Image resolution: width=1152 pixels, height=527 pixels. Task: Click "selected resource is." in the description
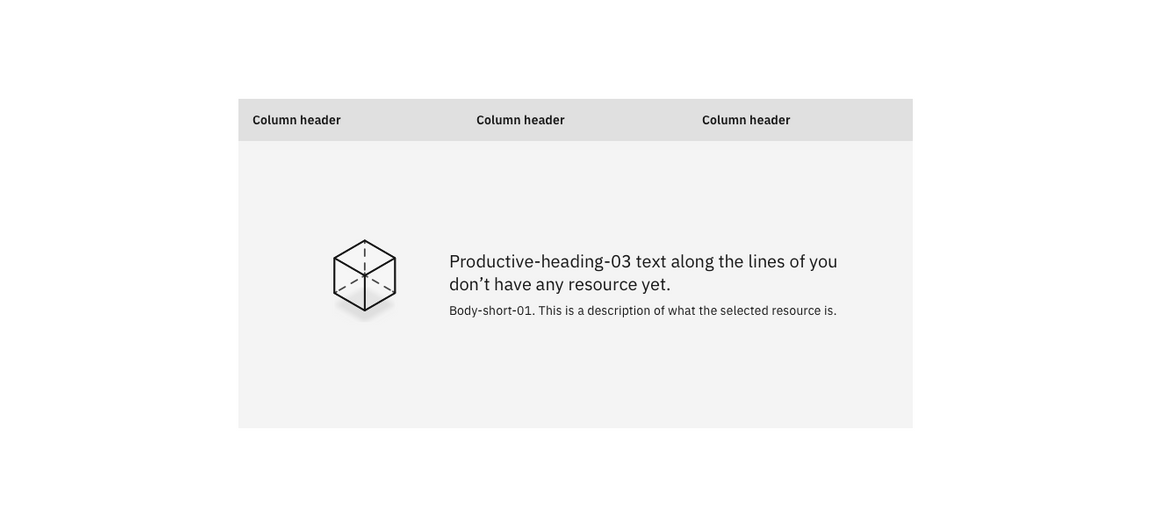coord(778,311)
